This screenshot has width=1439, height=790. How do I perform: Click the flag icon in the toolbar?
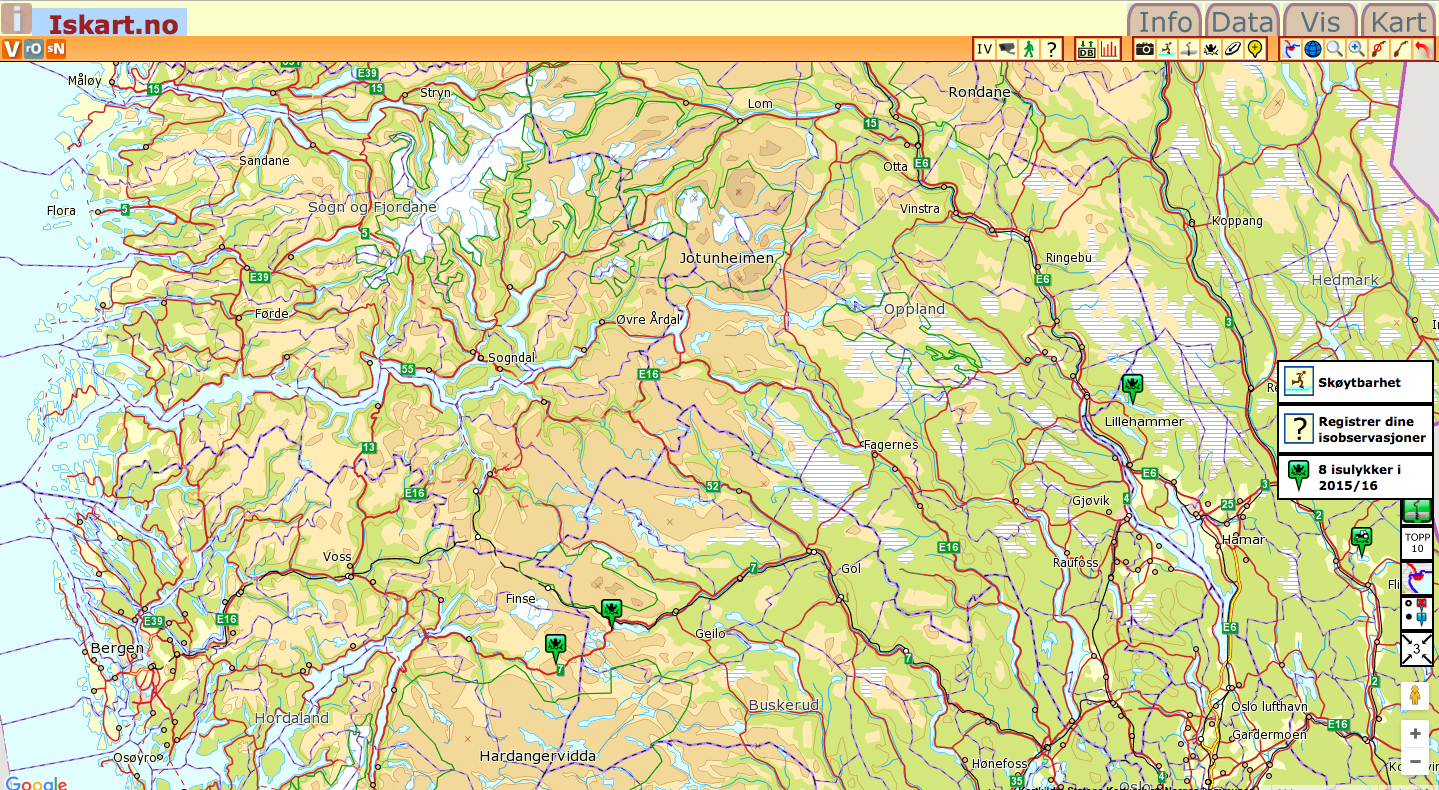(1006, 49)
